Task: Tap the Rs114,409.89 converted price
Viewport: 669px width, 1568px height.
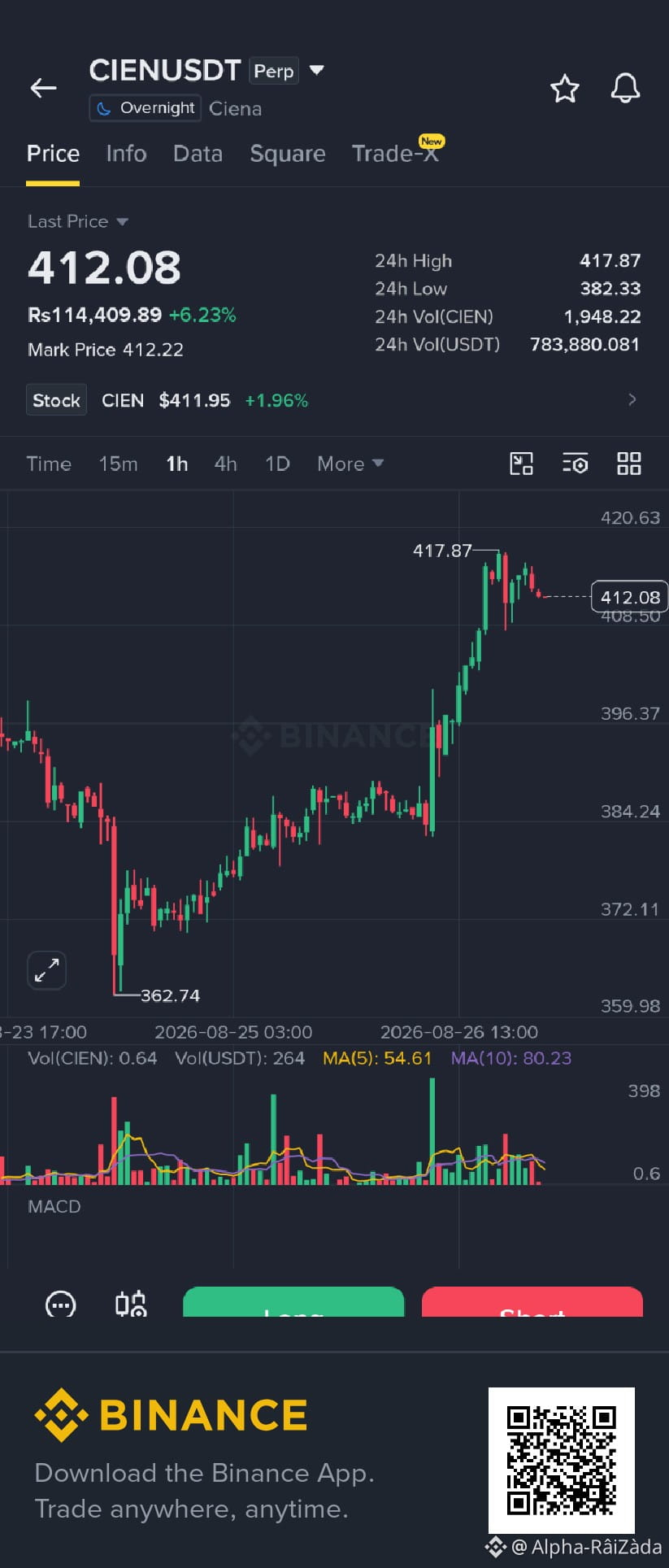Action: [94, 315]
